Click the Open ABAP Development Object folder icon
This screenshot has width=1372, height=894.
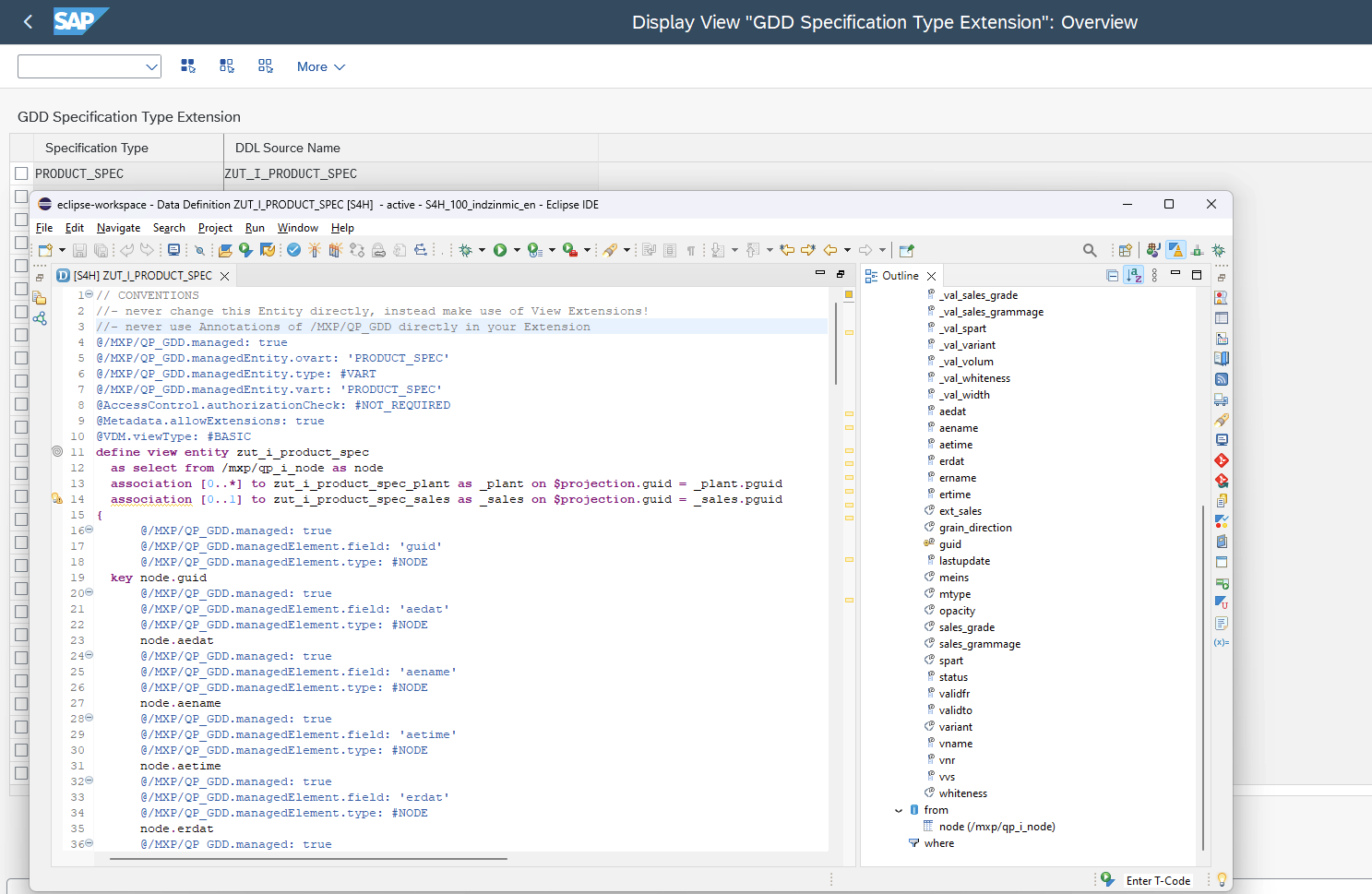[x=225, y=250]
